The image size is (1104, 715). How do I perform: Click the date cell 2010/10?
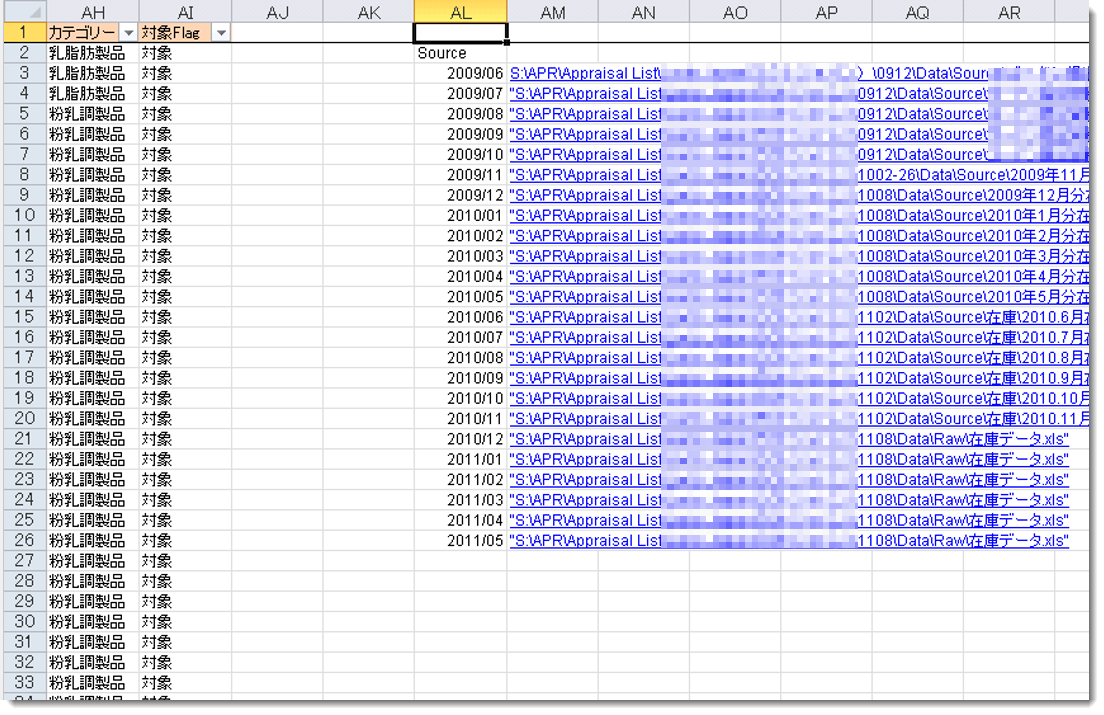pyautogui.click(x=460, y=398)
